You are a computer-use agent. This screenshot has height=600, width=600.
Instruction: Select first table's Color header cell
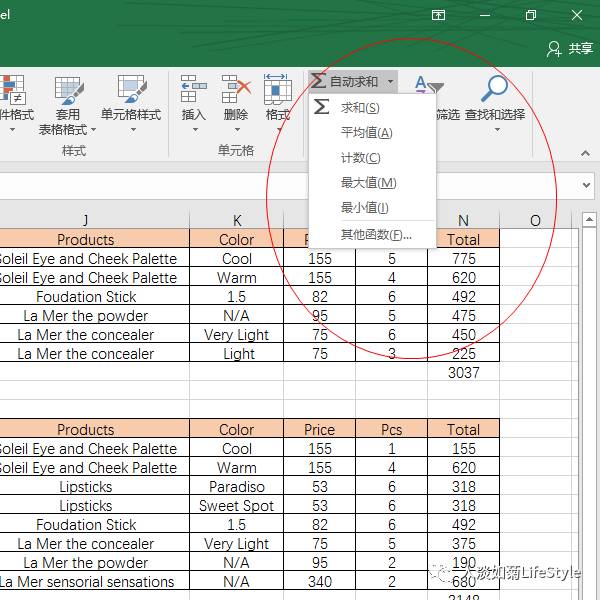pos(236,240)
